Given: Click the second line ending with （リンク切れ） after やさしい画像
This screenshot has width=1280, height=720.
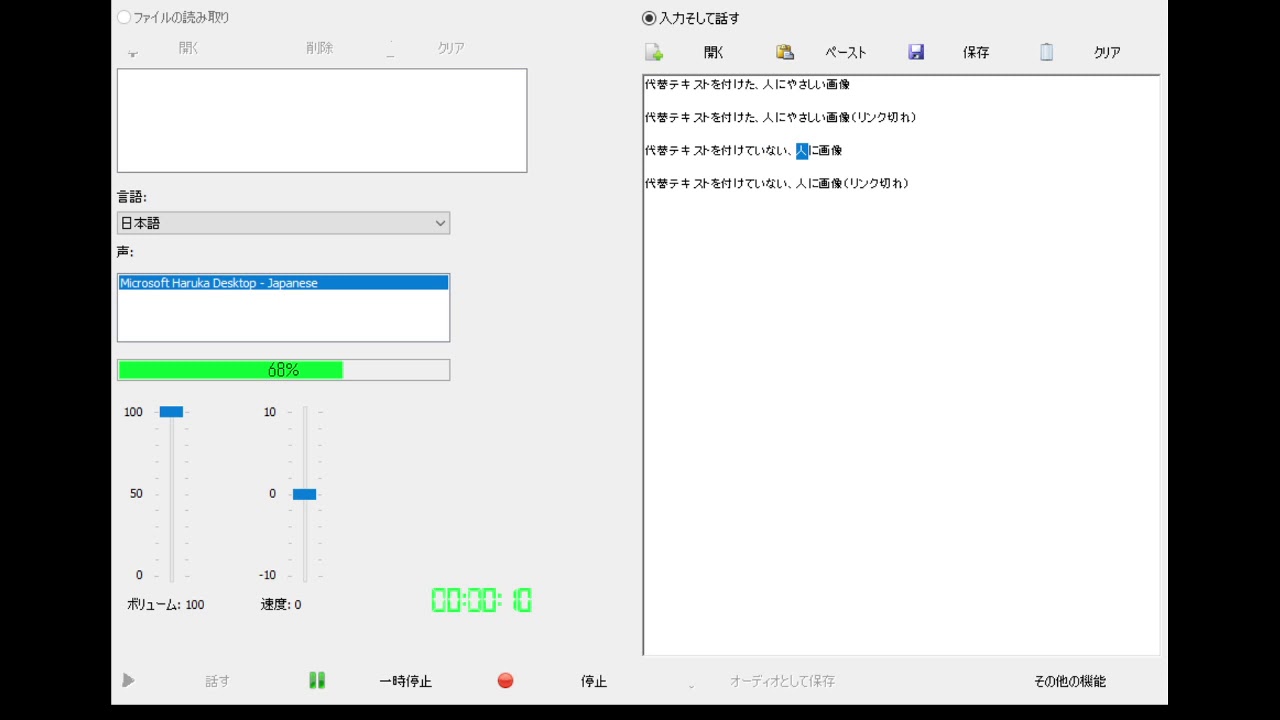Looking at the screenshot, I should click(781, 118).
